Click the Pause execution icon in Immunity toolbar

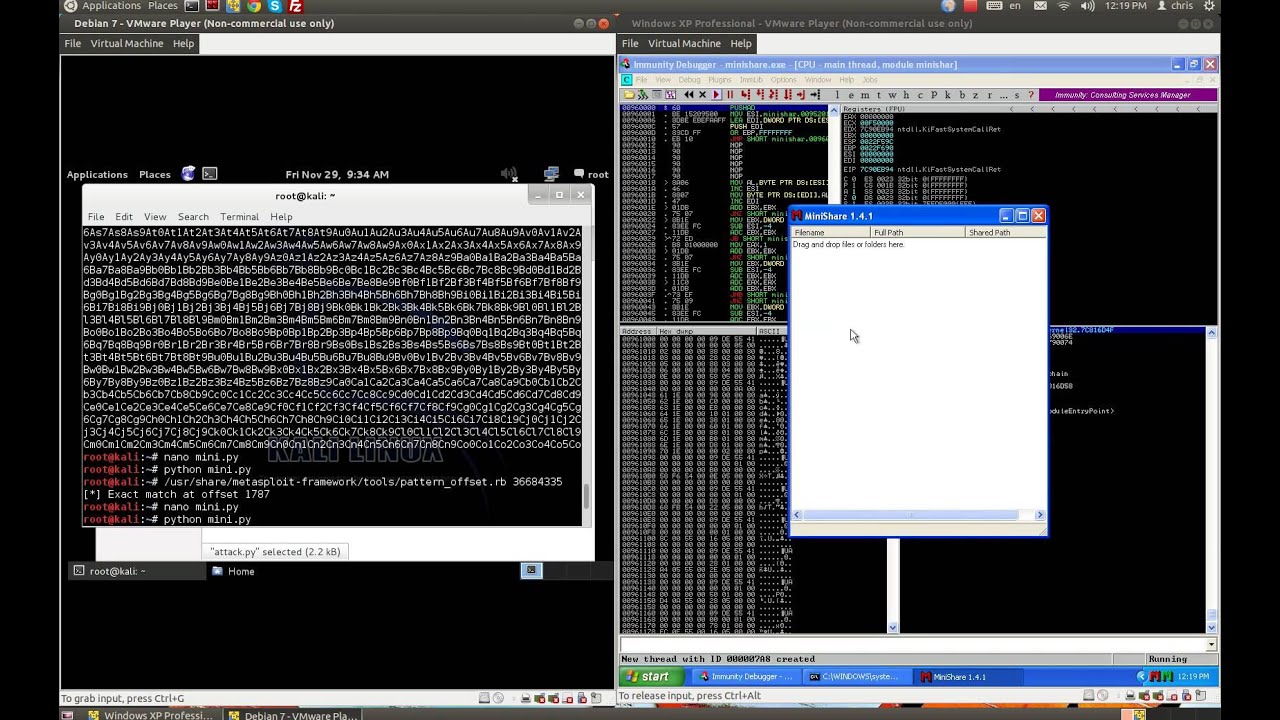730,95
